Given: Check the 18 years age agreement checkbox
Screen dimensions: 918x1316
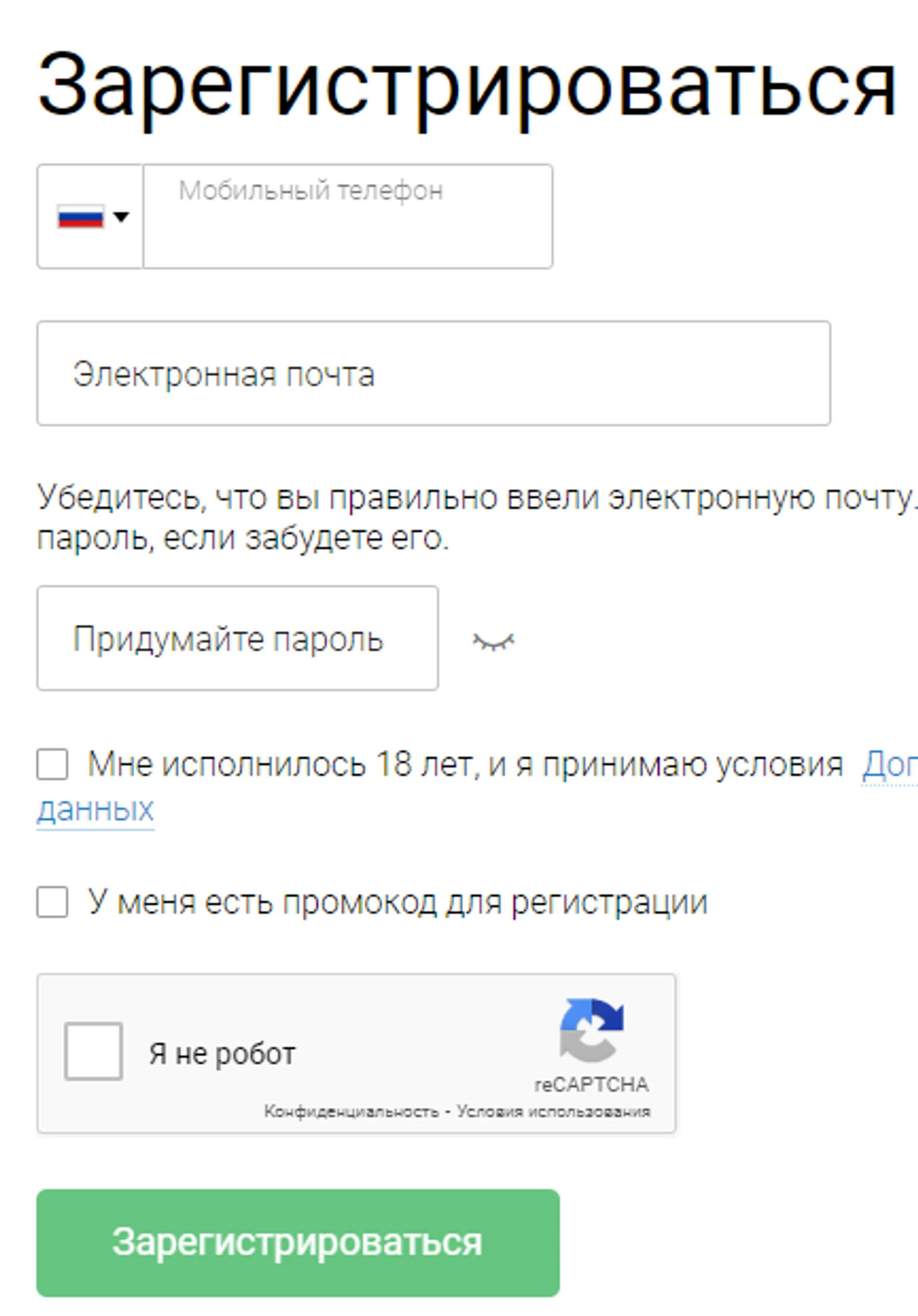Looking at the screenshot, I should point(53,765).
